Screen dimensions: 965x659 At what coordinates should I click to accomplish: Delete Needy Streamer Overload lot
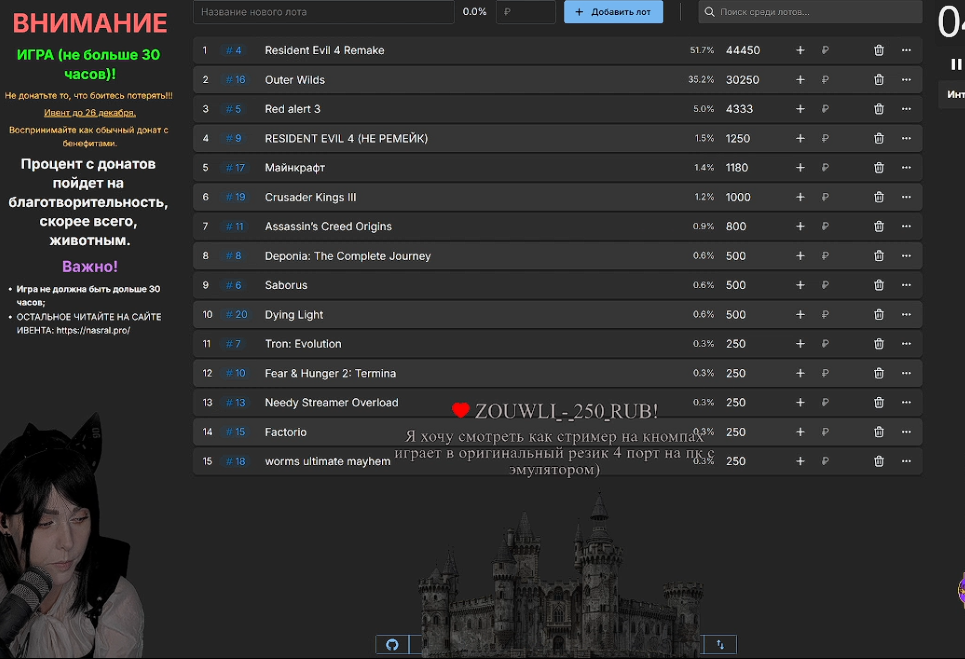[x=879, y=402]
